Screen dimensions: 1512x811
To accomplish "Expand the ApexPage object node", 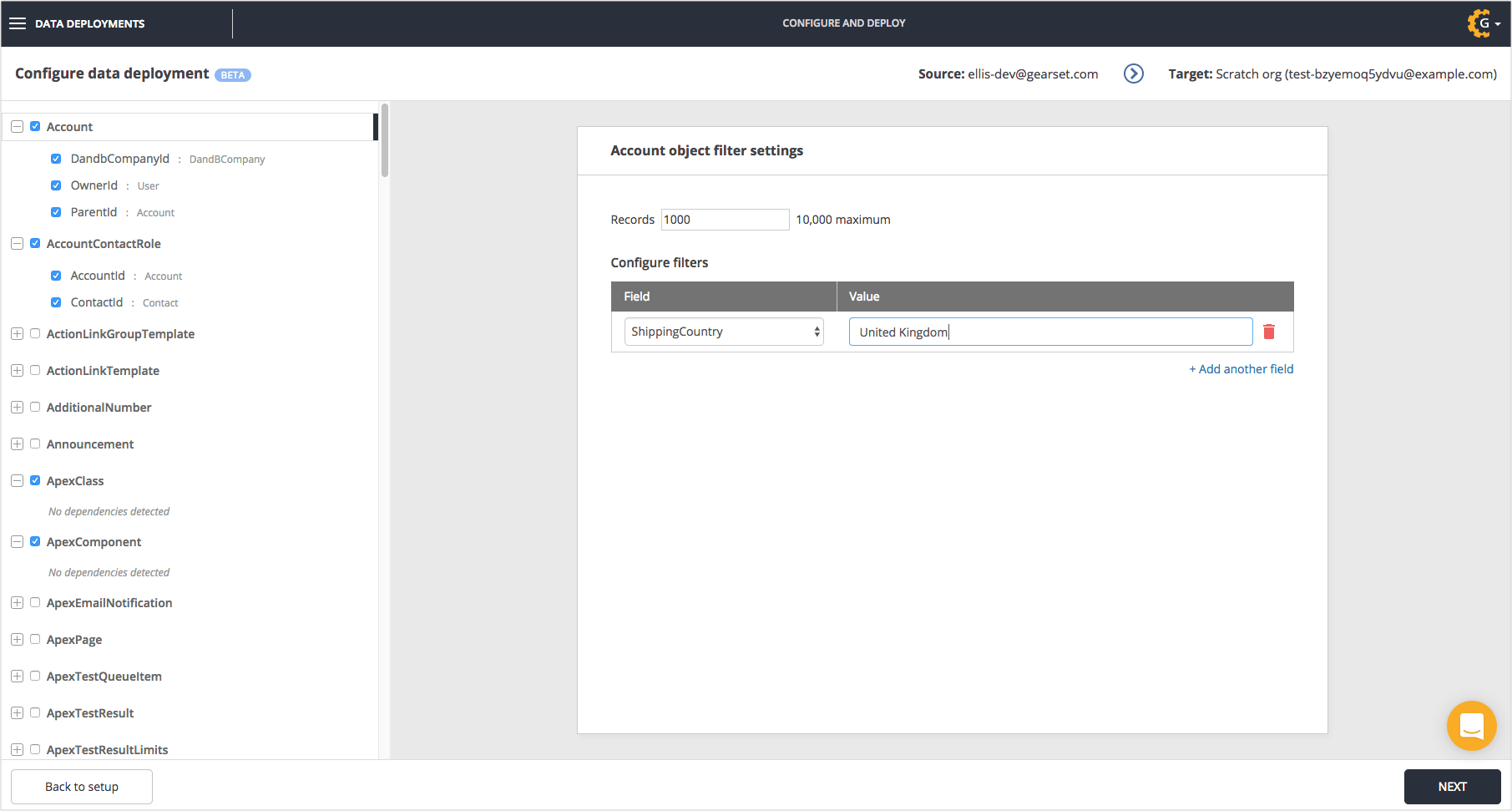I will click(x=17, y=640).
